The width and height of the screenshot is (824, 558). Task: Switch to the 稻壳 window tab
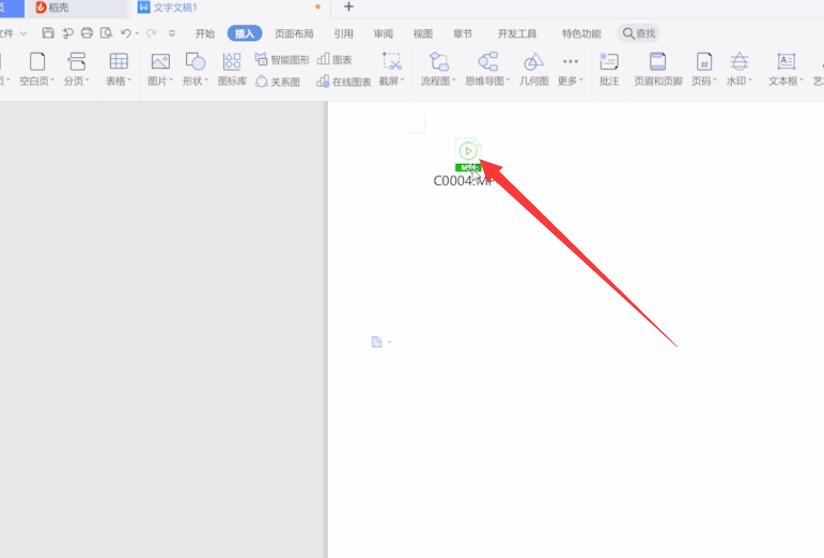(76, 8)
